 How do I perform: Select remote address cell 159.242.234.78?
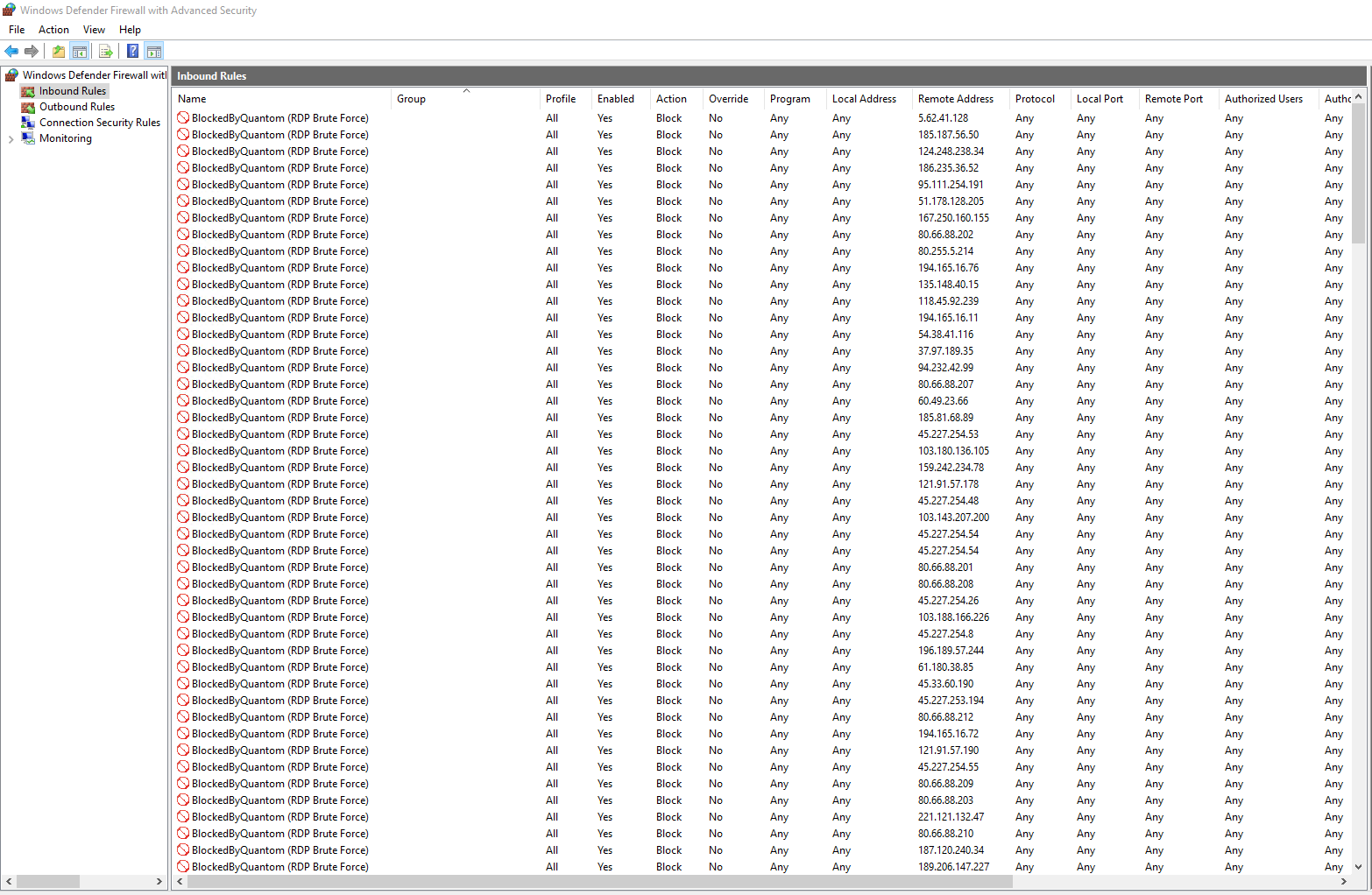point(951,468)
